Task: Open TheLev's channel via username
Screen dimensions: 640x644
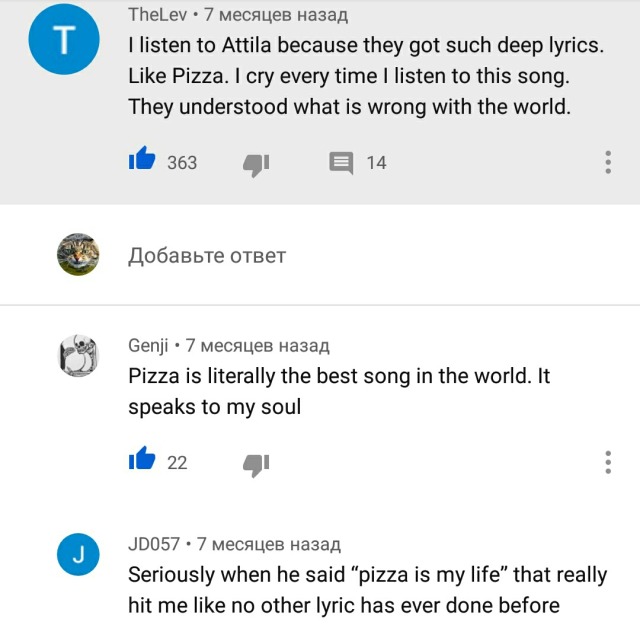Action: (x=158, y=16)
